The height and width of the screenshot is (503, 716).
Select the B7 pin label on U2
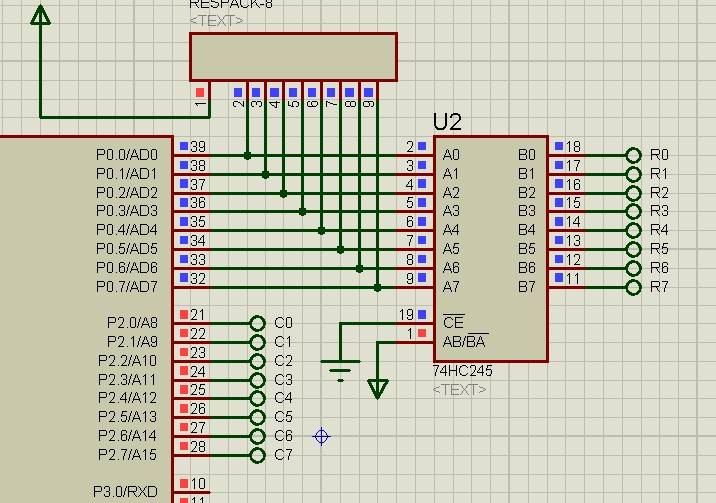tap(527, 287)
